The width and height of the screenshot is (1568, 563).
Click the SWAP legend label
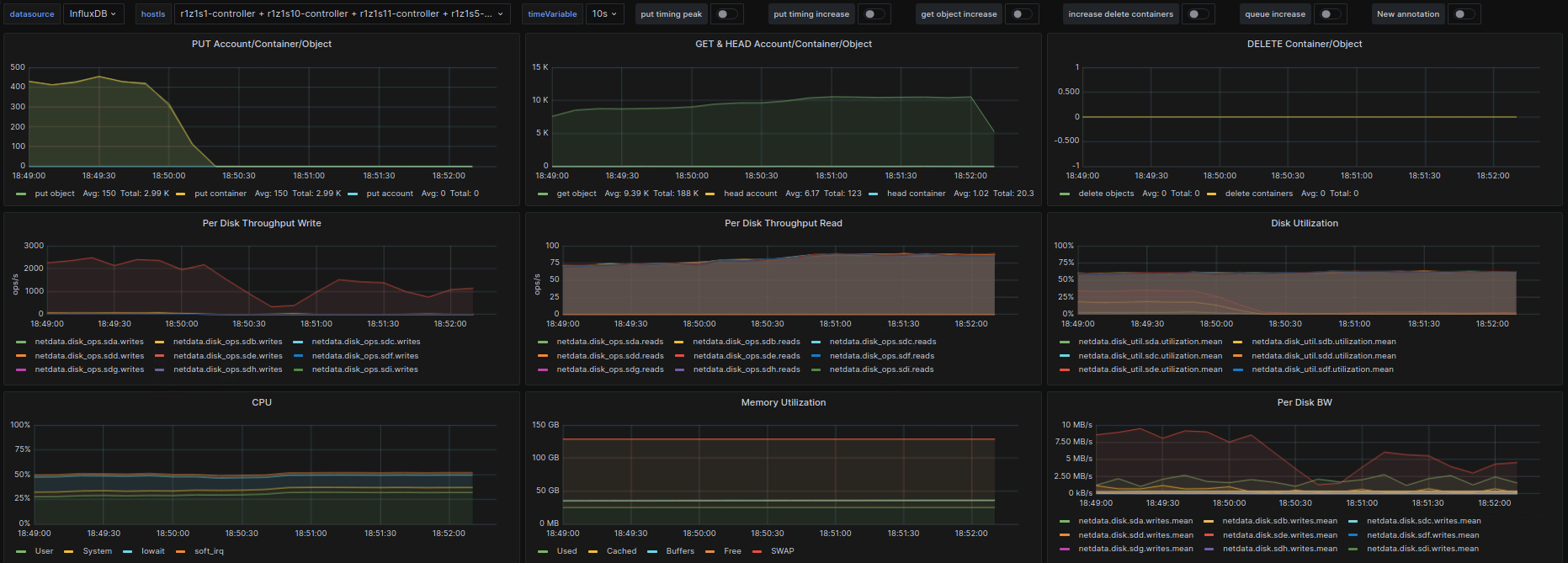click(x=782, y=551)
